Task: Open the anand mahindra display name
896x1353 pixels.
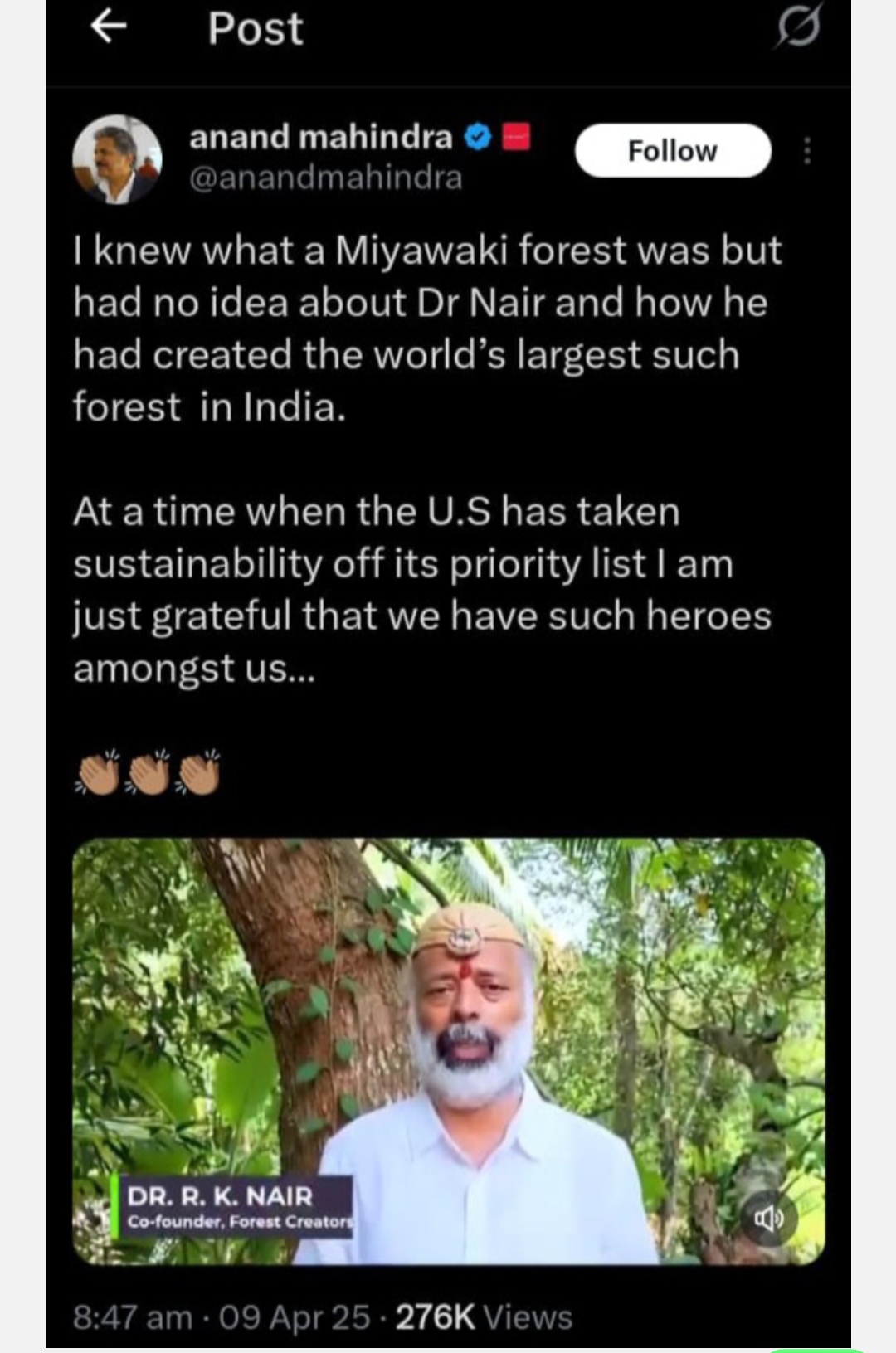Action: coord(320,137)
